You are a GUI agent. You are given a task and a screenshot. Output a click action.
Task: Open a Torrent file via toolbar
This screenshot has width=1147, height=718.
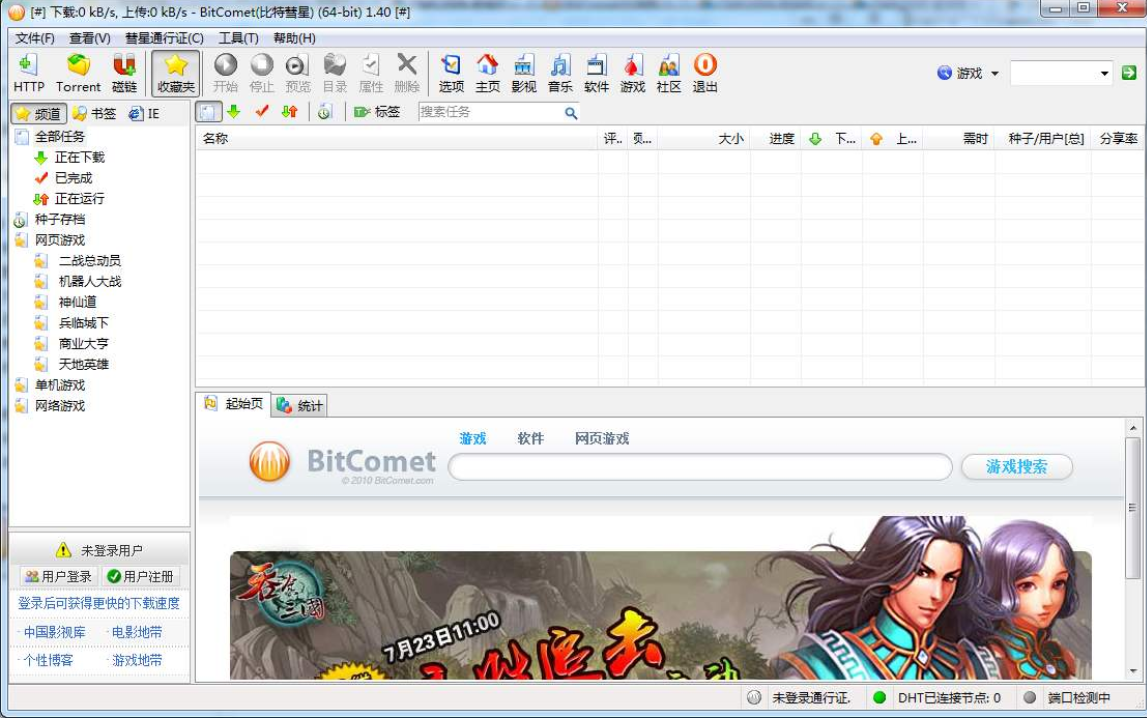(x=78, y=73)
